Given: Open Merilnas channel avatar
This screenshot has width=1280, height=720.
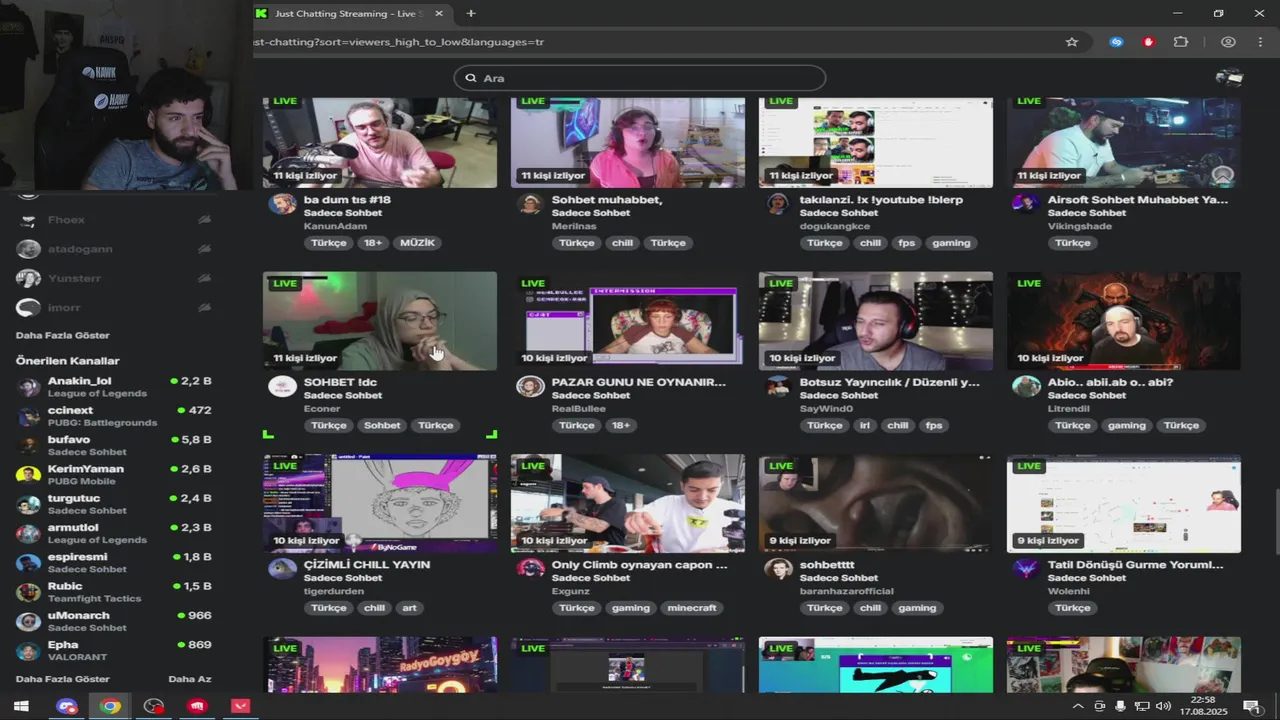Looking at the screenshot, I should tap(530, 204).
